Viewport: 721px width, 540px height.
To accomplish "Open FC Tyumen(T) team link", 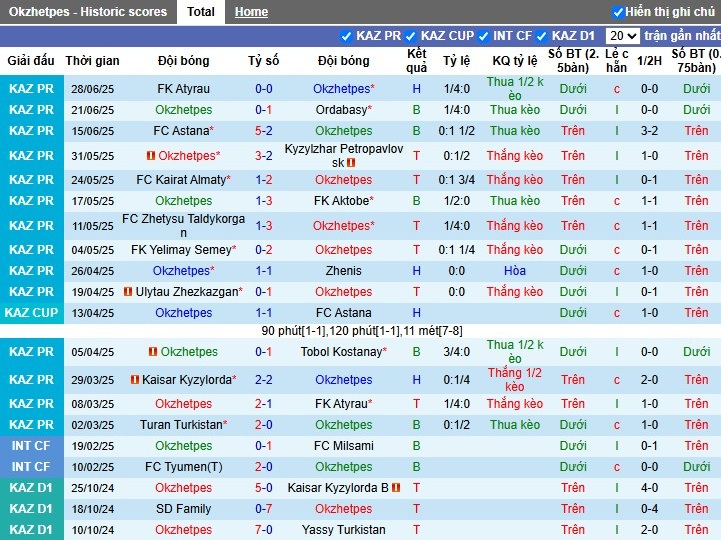I will coord(183,467).
